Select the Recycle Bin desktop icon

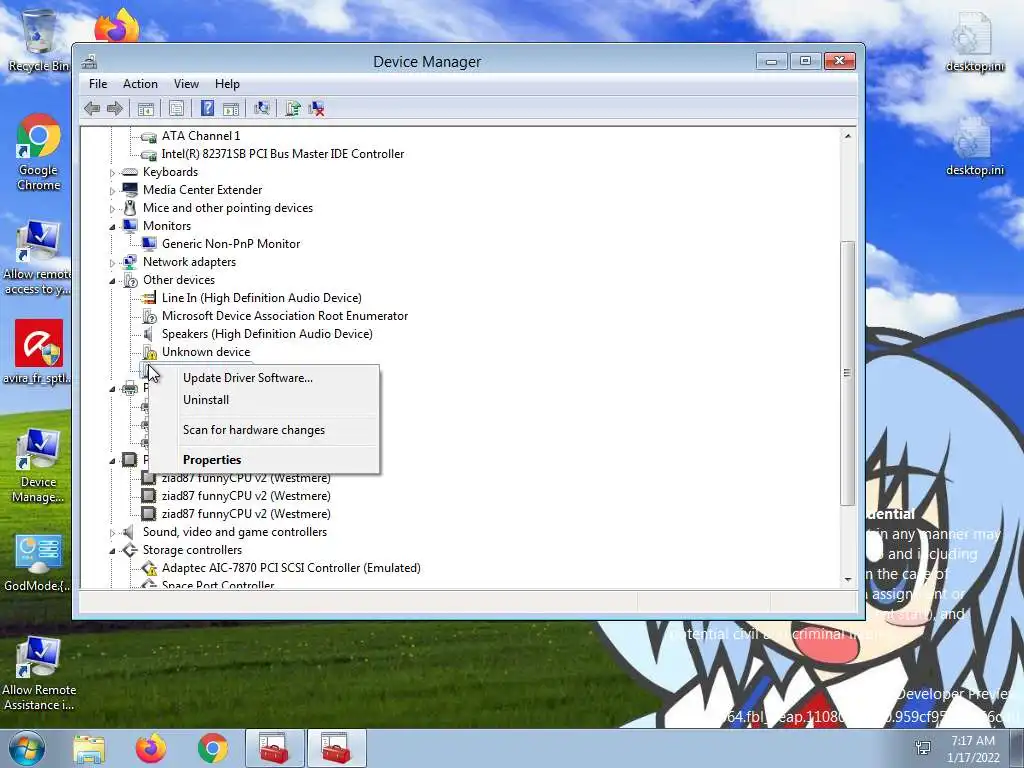pos(39,40)
